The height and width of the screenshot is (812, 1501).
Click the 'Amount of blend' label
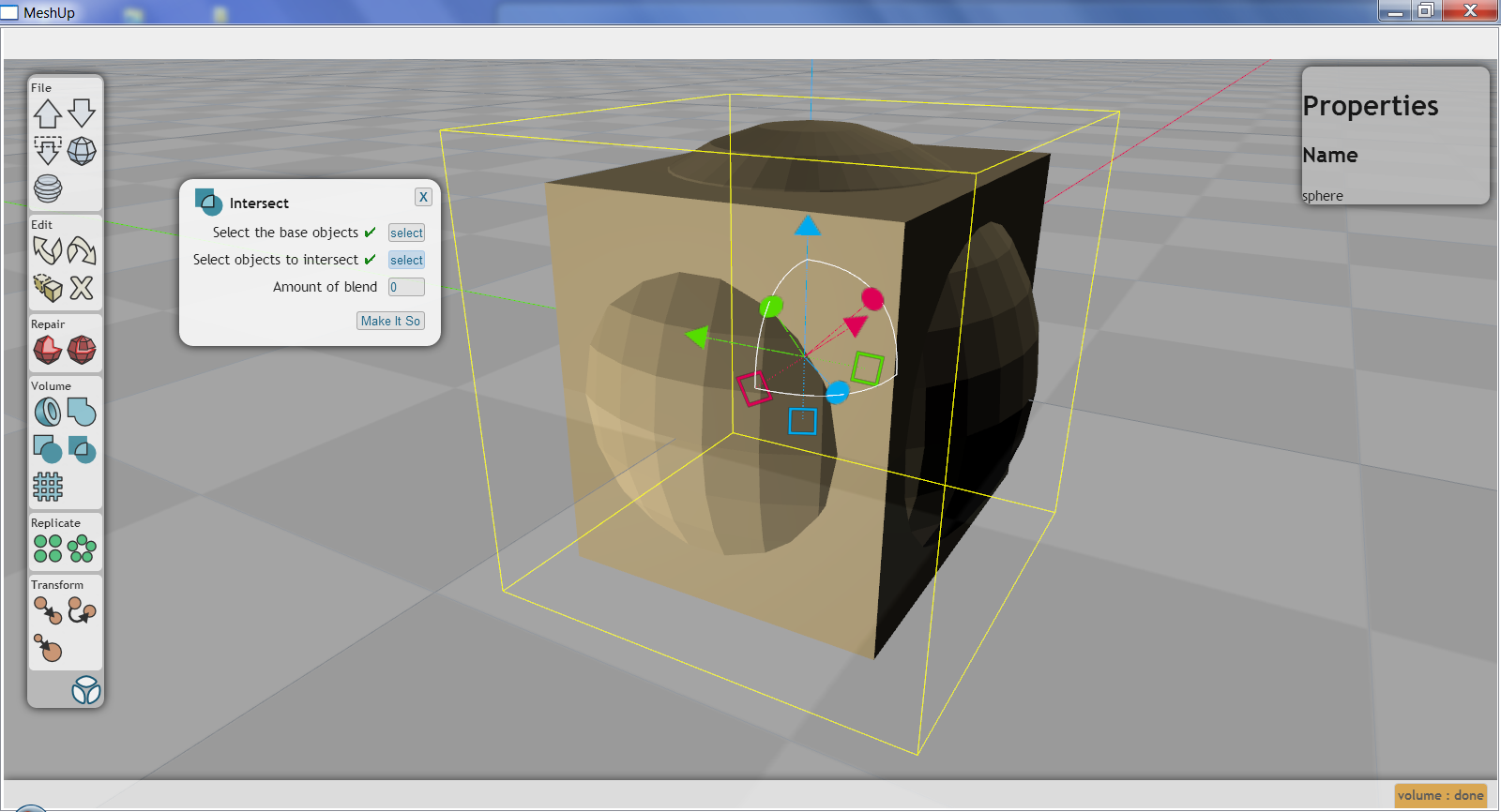click(325, 287)
